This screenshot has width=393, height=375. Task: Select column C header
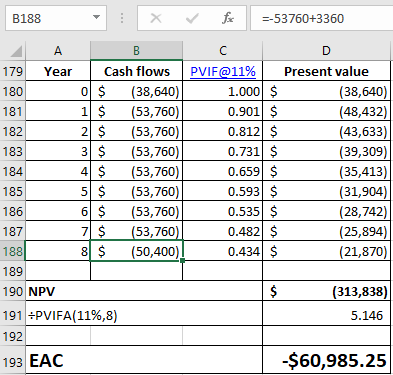223,51
